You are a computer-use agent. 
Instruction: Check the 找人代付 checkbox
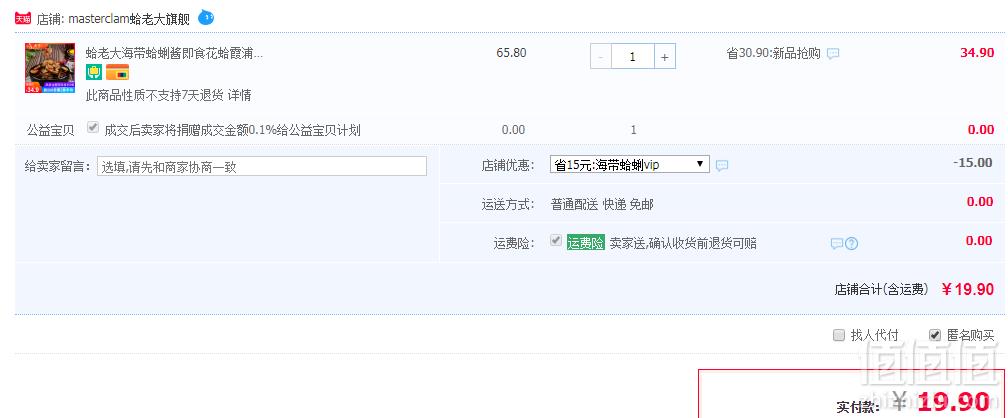tap(838, 334)
